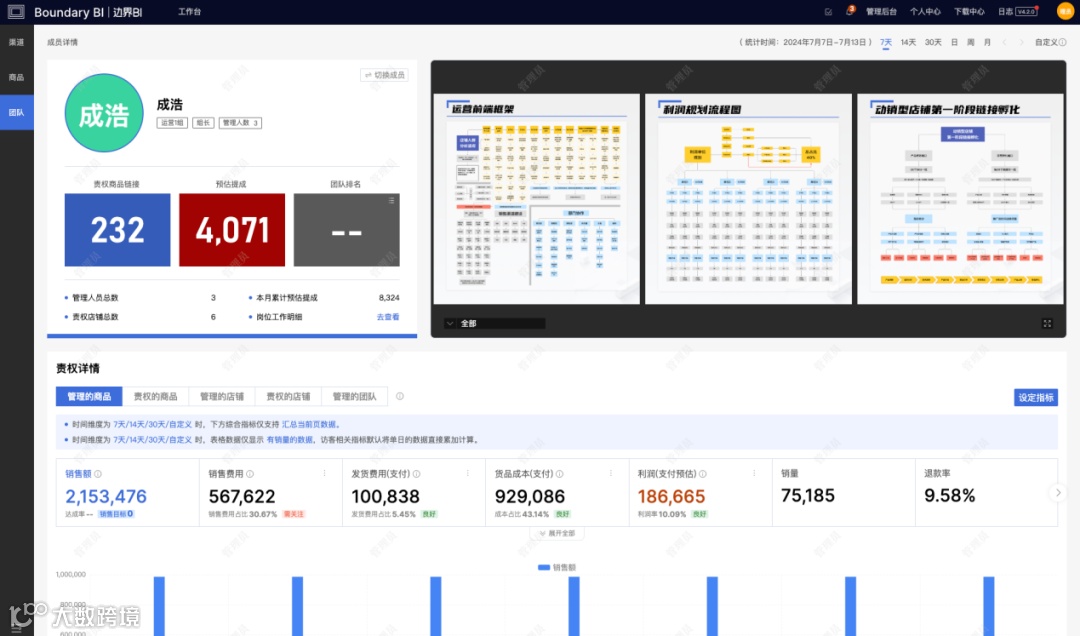Image resolution: width=1080 pixels, height=636 pixels.
Task: Click 设定指标 button
Action: tap(1036, 398)
